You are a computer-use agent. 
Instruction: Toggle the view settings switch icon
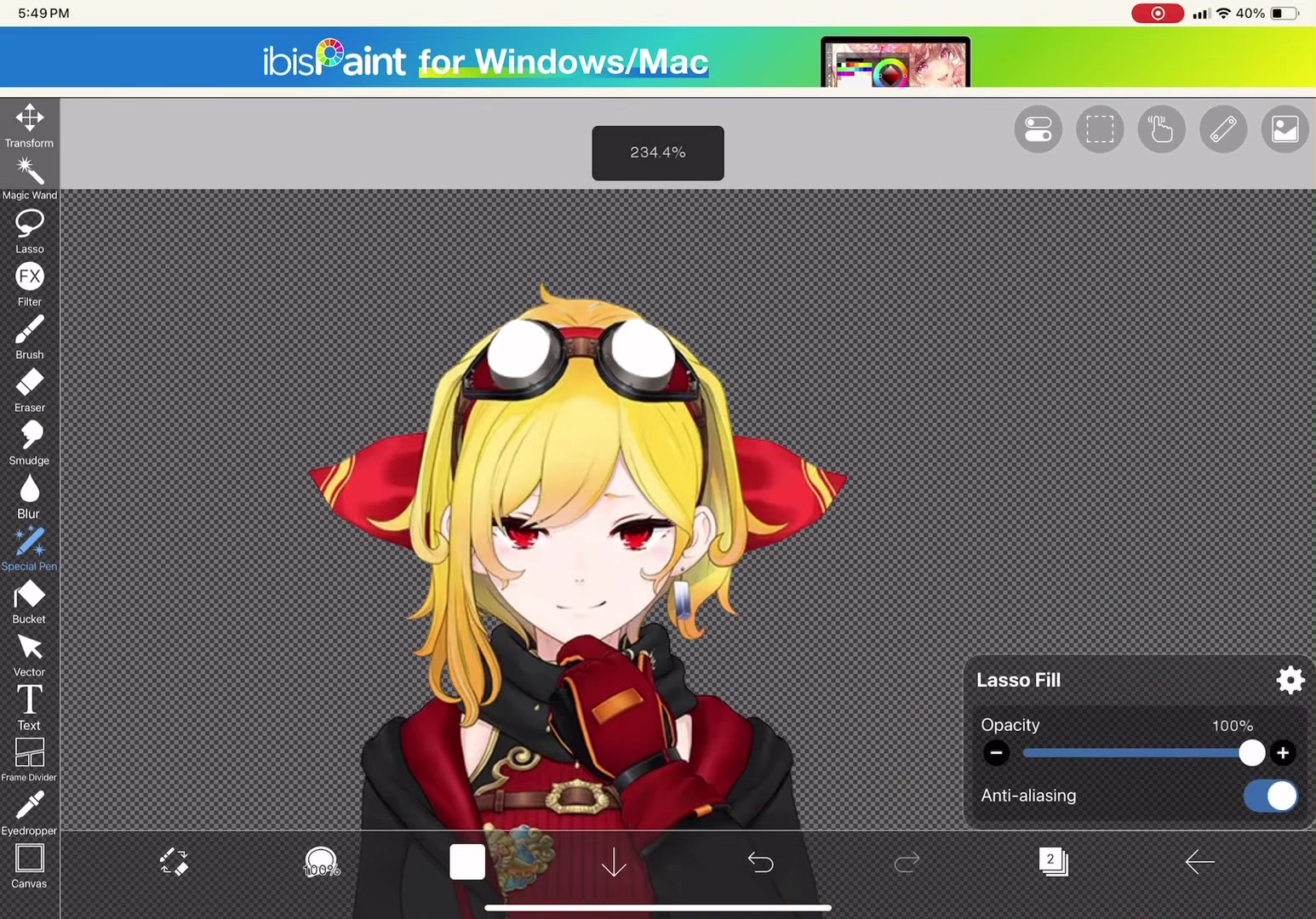point(1038,129)
